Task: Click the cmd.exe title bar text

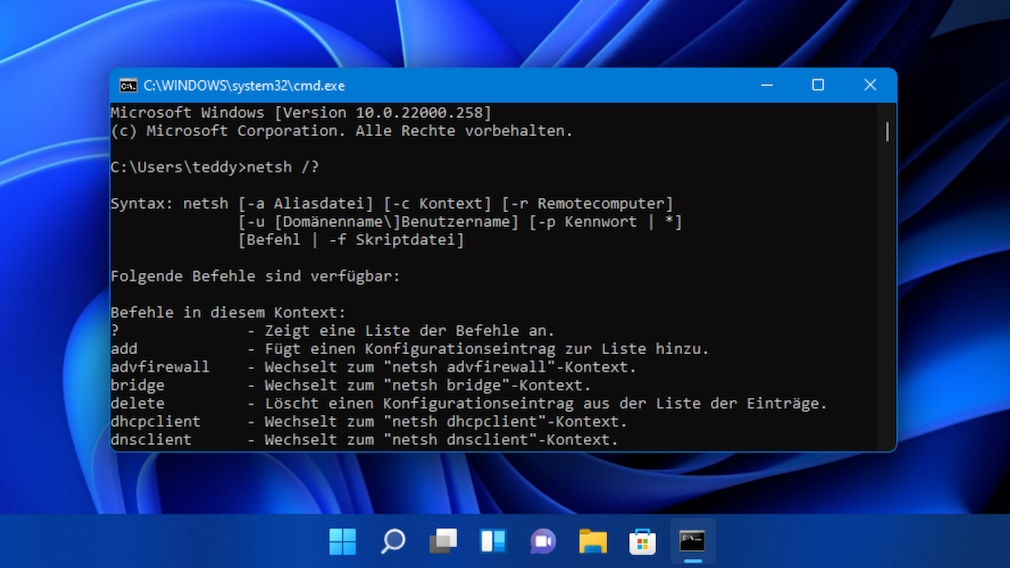Action: click(x=244, y=86)
